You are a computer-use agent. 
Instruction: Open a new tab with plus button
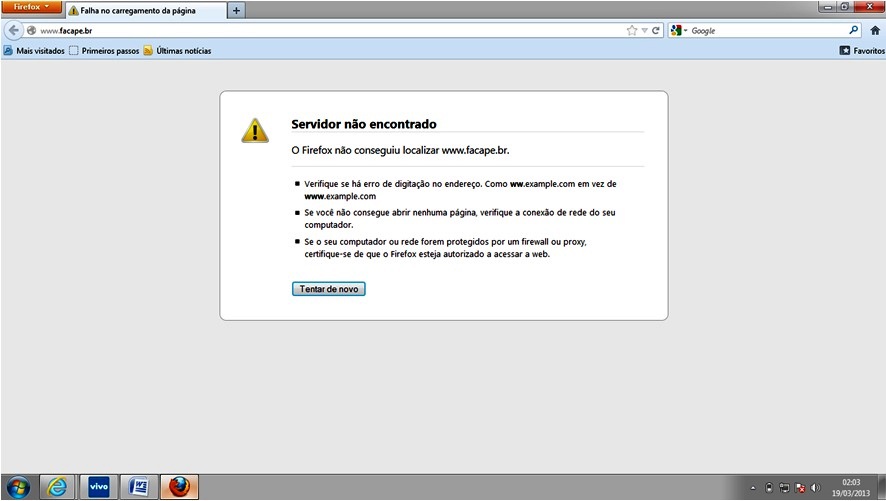(x=237, y=10)
